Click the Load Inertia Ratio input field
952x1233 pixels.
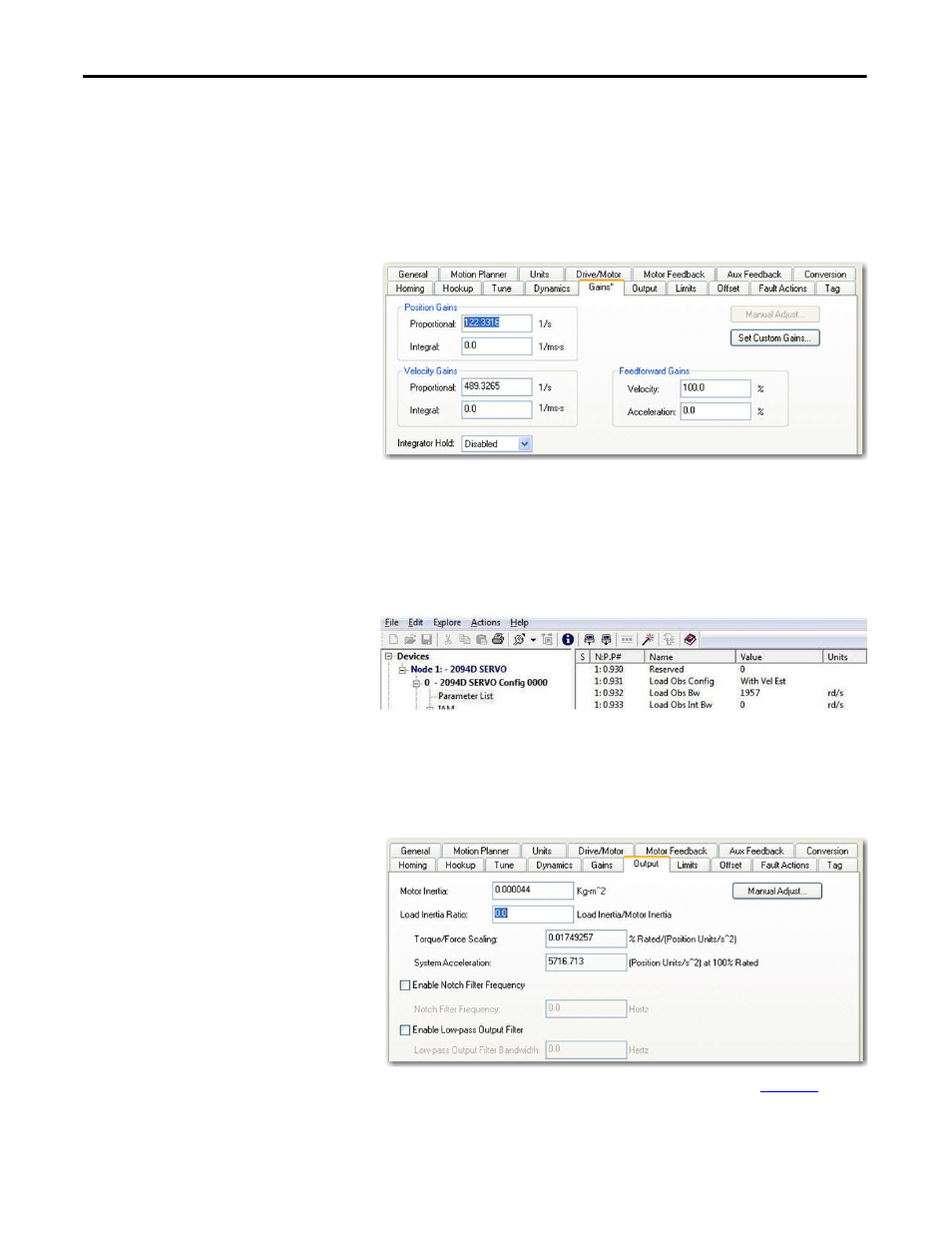click(x=533, y=914)
